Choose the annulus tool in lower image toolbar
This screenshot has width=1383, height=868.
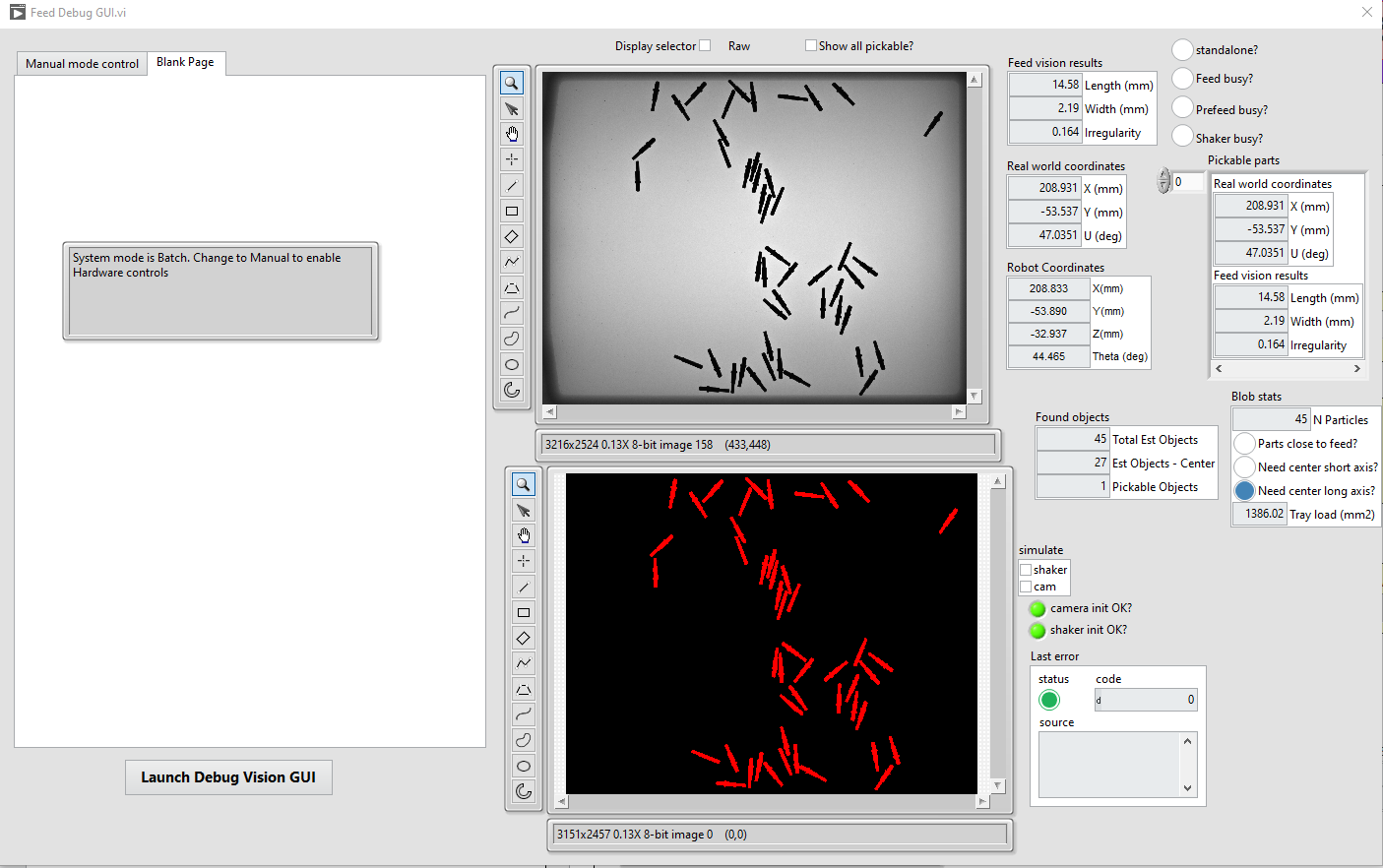pyautogui.click(x=524, y=791)
